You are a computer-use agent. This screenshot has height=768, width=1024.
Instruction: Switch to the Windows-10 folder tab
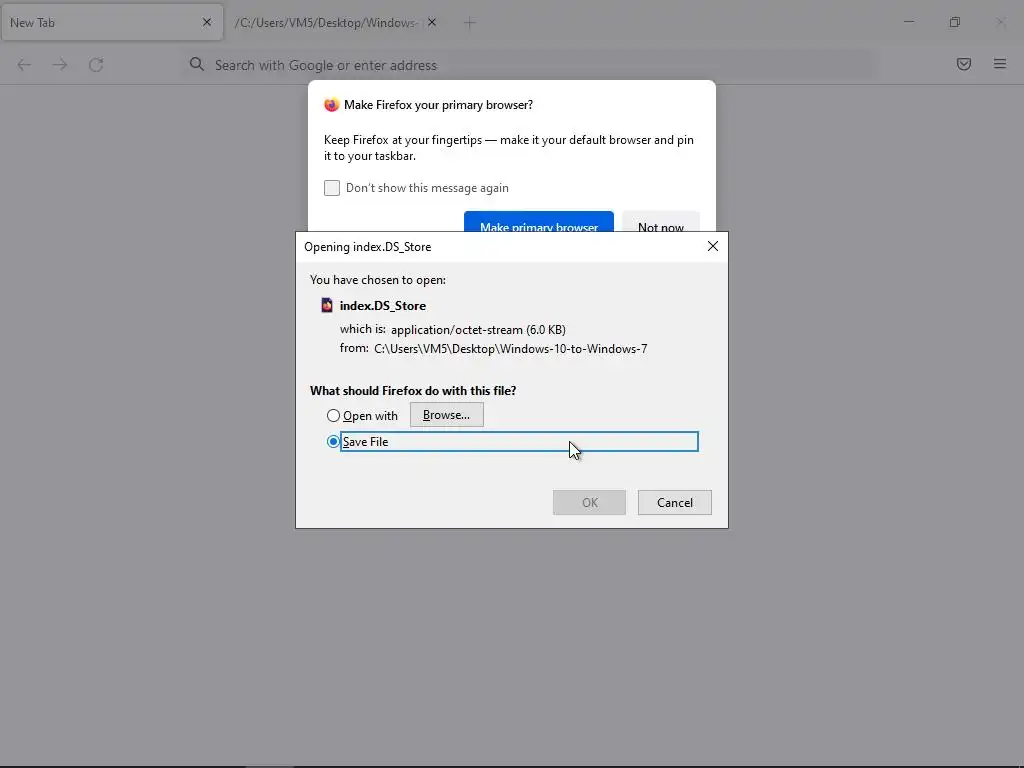(327, 23)
